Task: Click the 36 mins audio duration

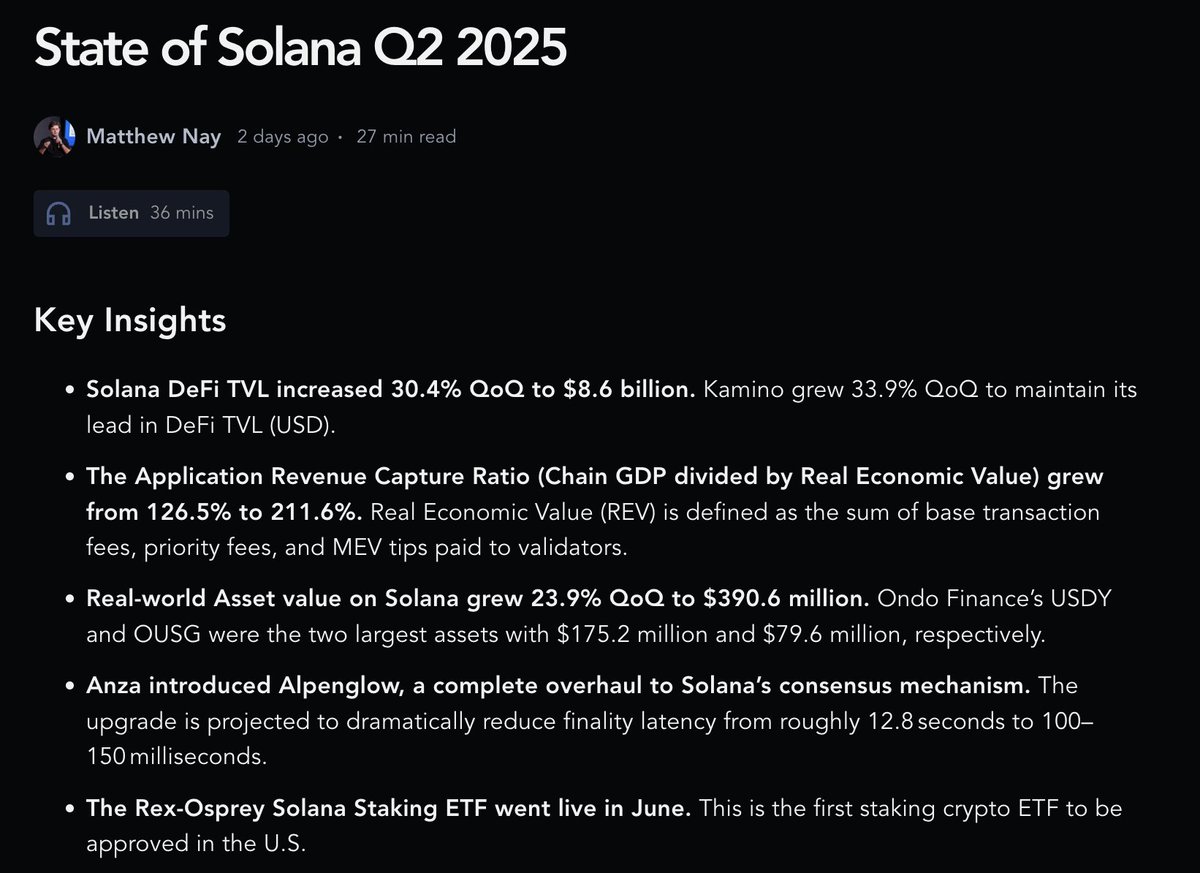Action: tap(182, 212)
